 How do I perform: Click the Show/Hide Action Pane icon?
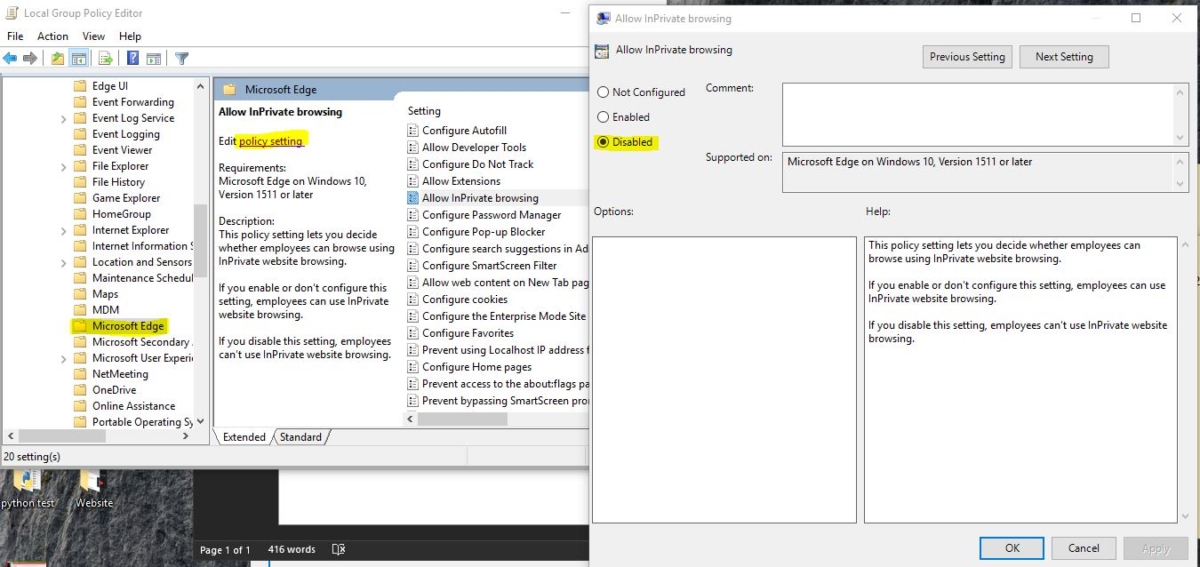point(153,58)
